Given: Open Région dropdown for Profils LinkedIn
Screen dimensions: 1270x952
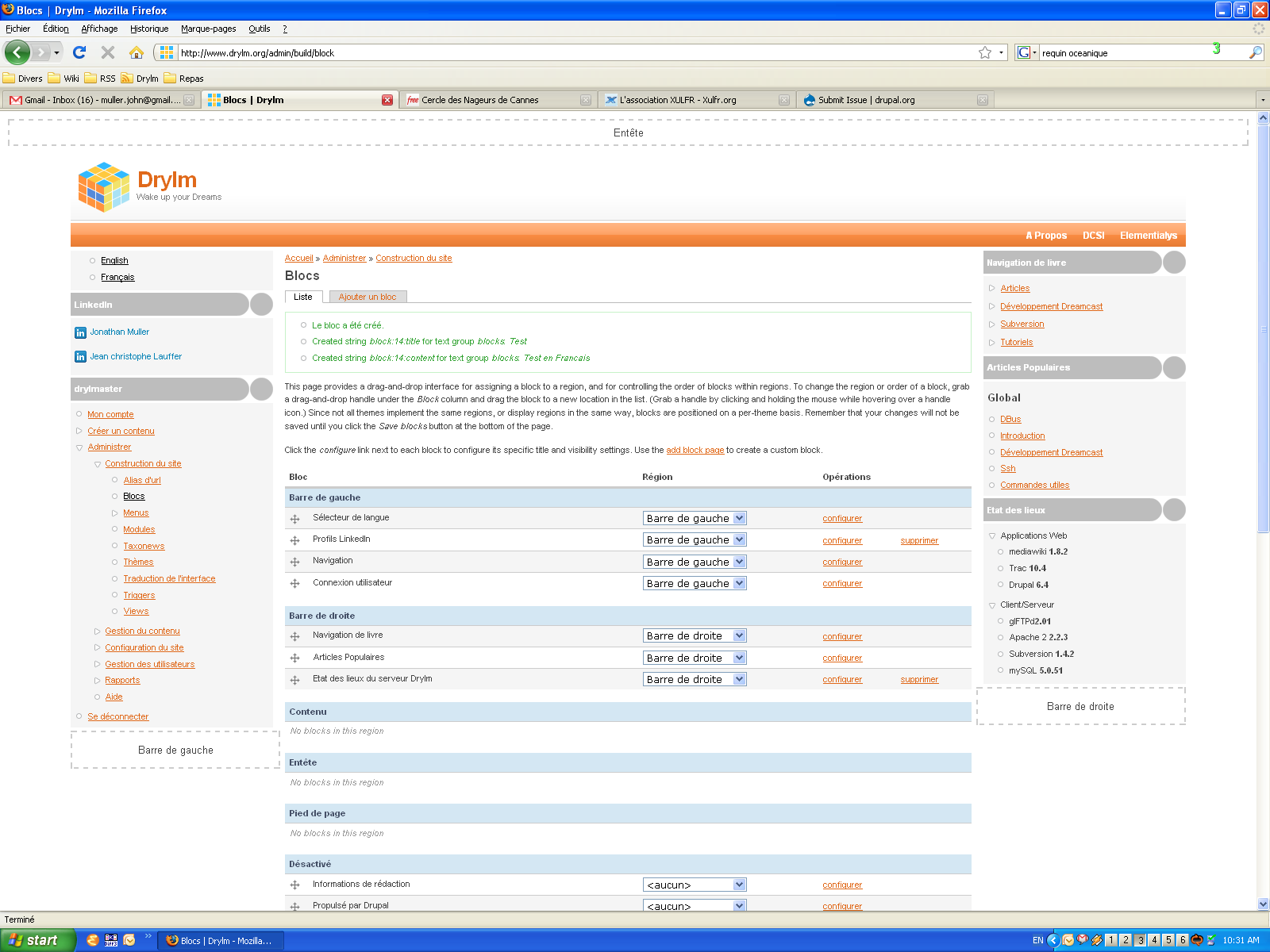Looking at the screenshot, I should tap(695, 539).
